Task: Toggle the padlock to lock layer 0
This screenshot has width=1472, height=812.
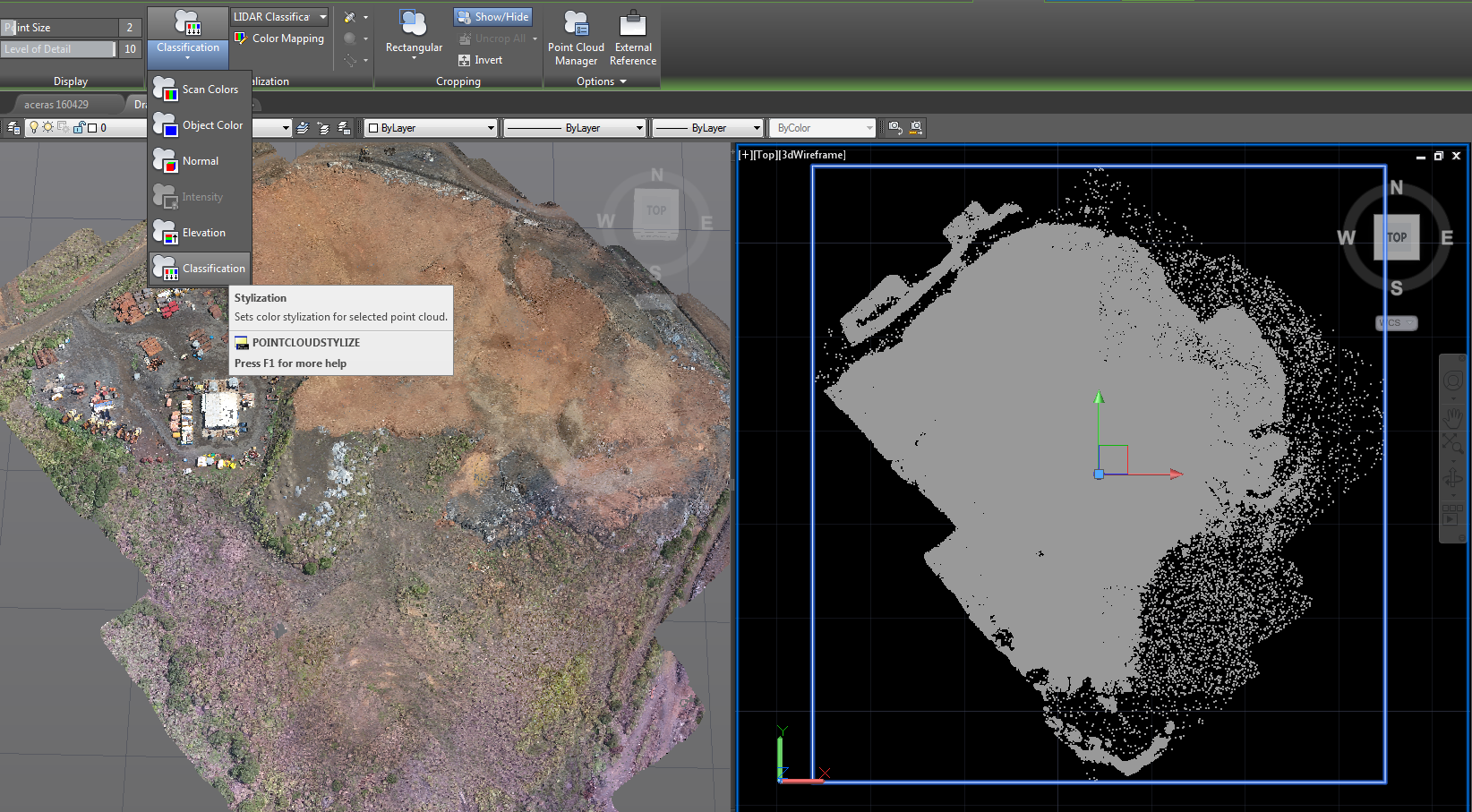Action: [x=78, y=128]
